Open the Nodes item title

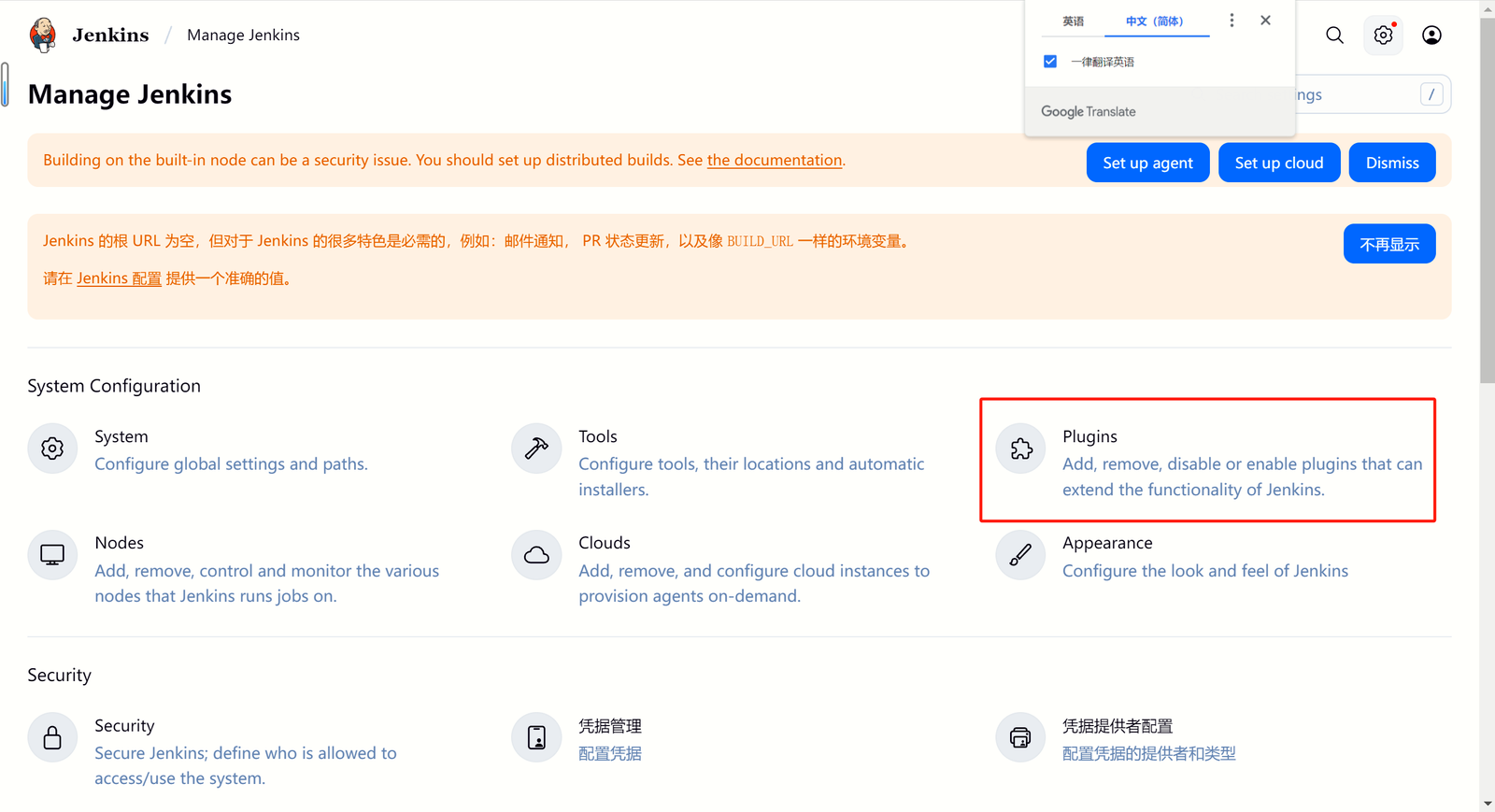point(119,543)
